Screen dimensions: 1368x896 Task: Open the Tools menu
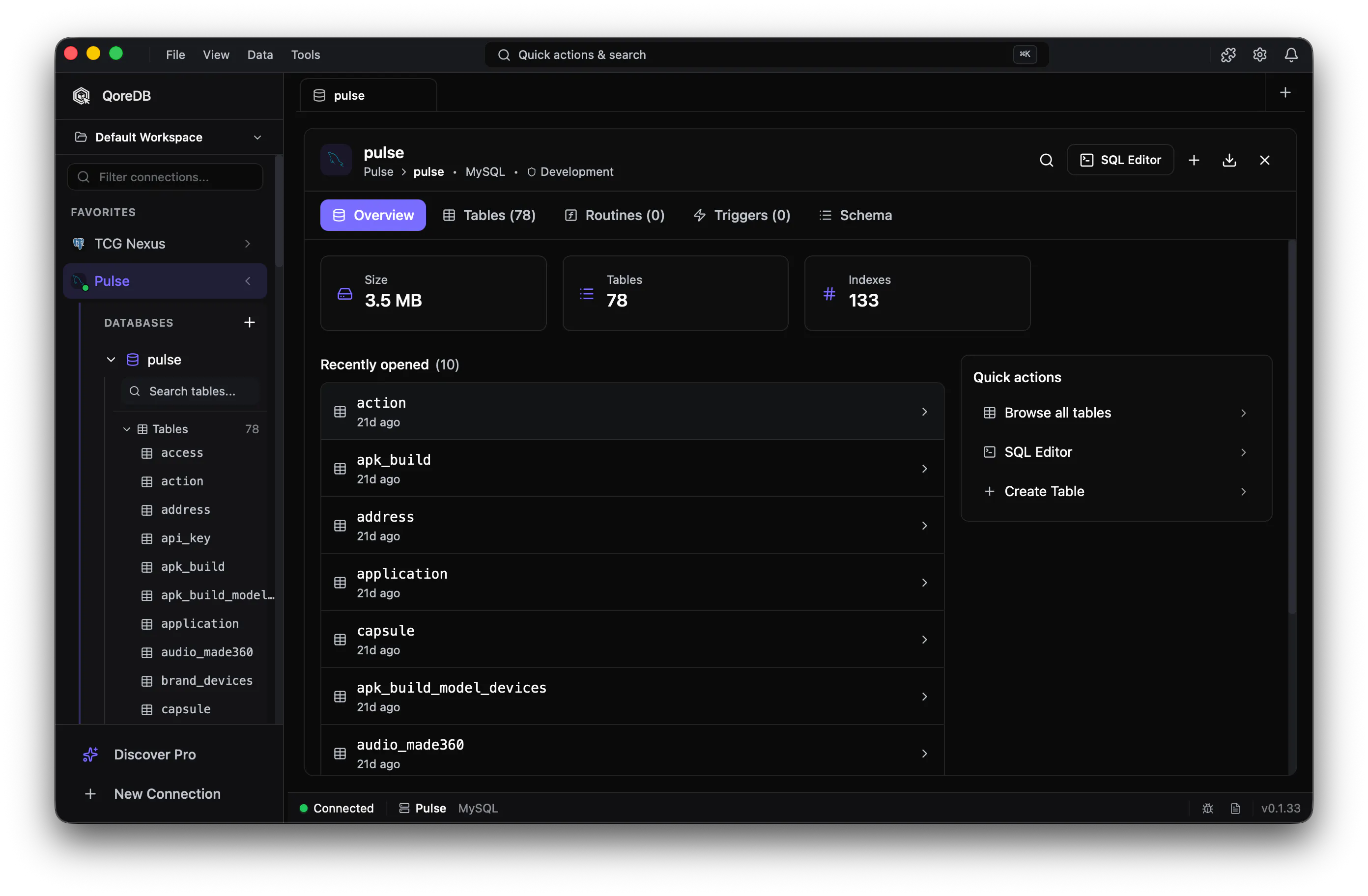(305, 55)
